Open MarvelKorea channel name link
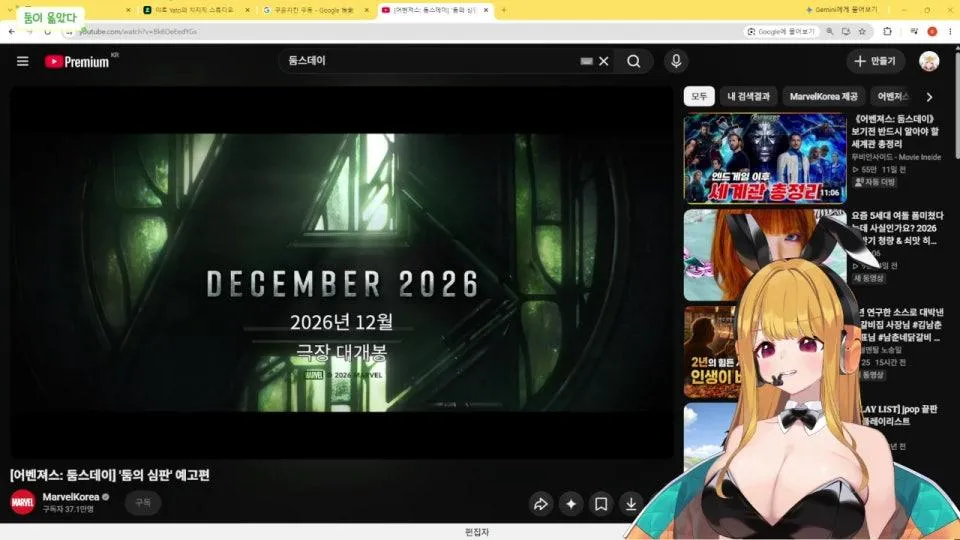Viewport: 960px width, 540px height. [x=71, y=497]
